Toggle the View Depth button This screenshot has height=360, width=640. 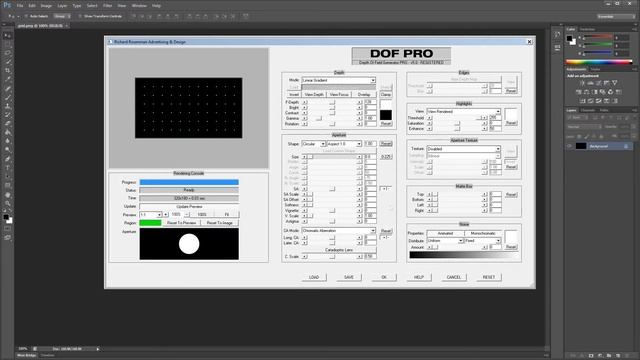[314, 94]
